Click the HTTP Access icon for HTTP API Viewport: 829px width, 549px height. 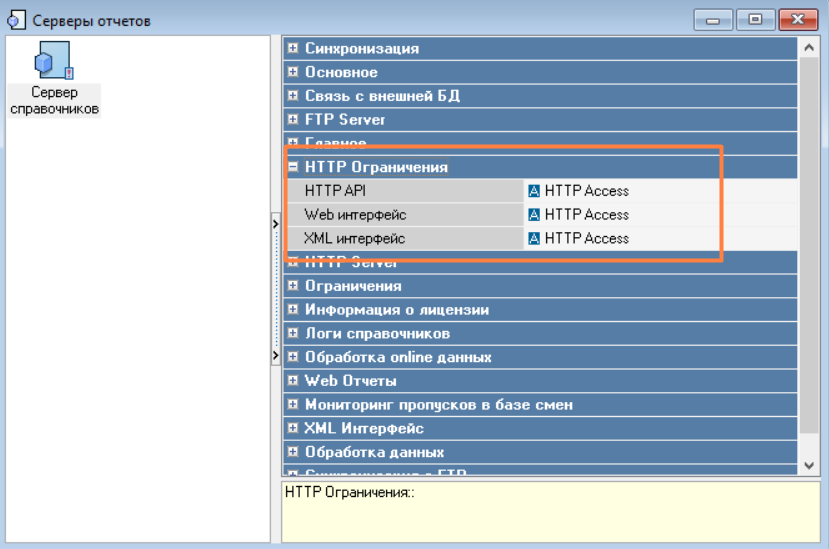click(534, 191)
